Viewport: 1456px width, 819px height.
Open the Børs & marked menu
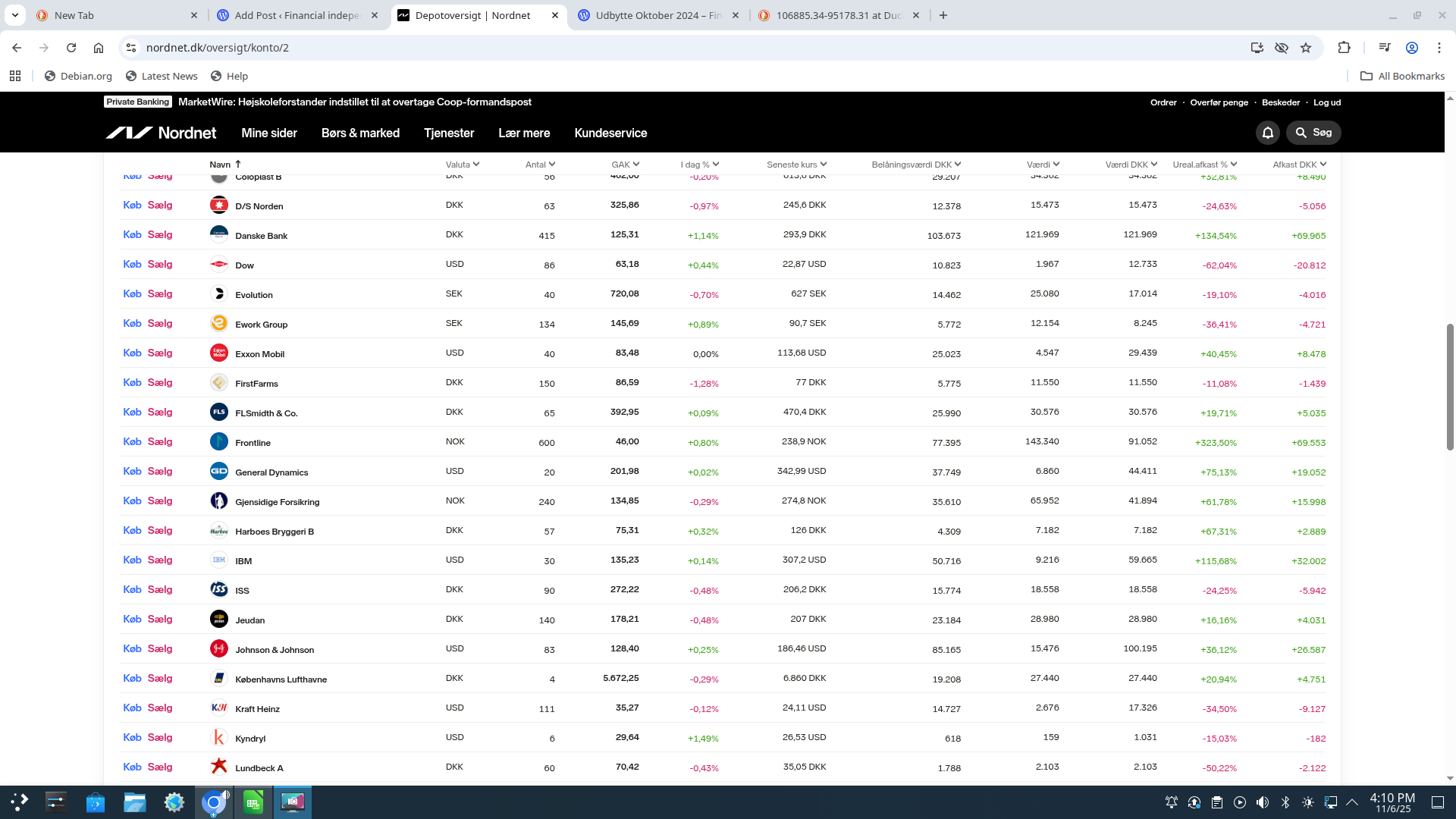point(360,133)
